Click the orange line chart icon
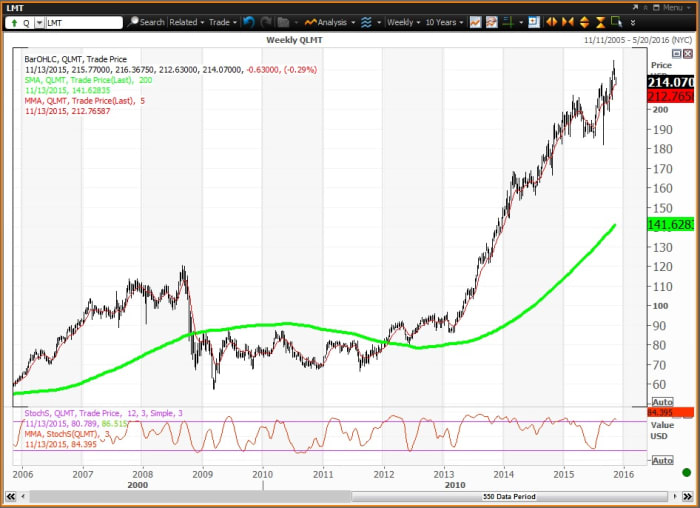This screenshot has width=700, height=508. coord(475,22)
